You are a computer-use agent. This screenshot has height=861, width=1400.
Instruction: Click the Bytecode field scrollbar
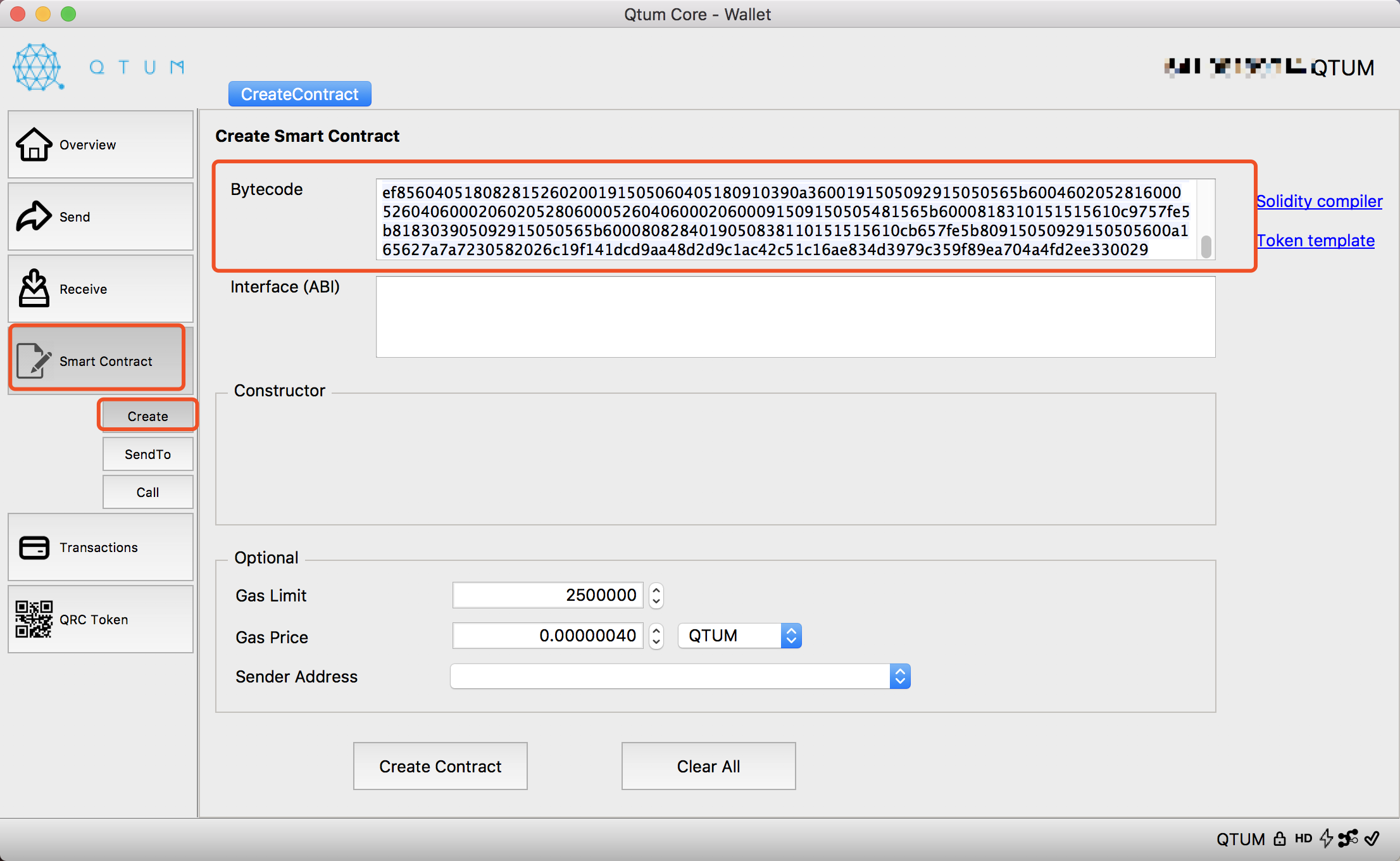[1206, 246]
